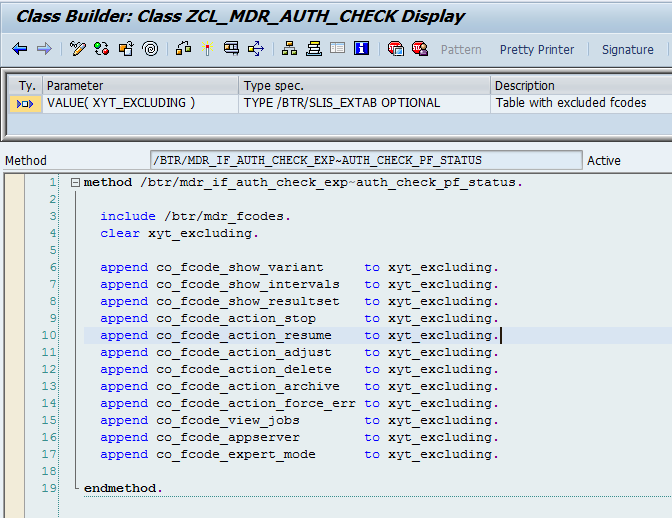Select the TYPE /BTR/SLIS_EXTAB OPTIONAL cell

coord(364,103)
